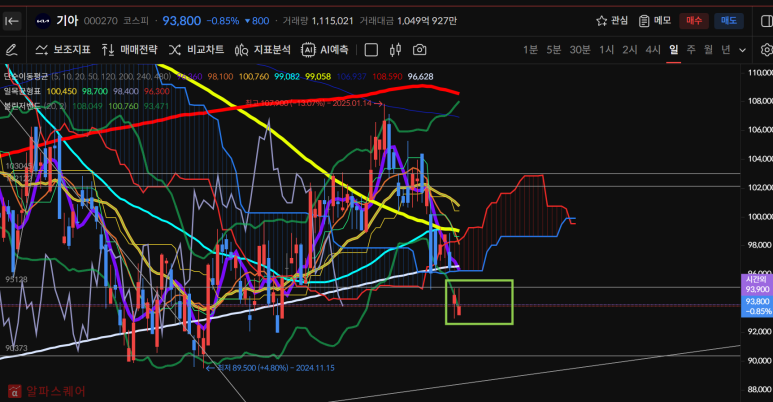The height and width of the screenshot is (402, 773).
Task: Add 기아 to watchlist with 관심 star
Action: (612, 21)
